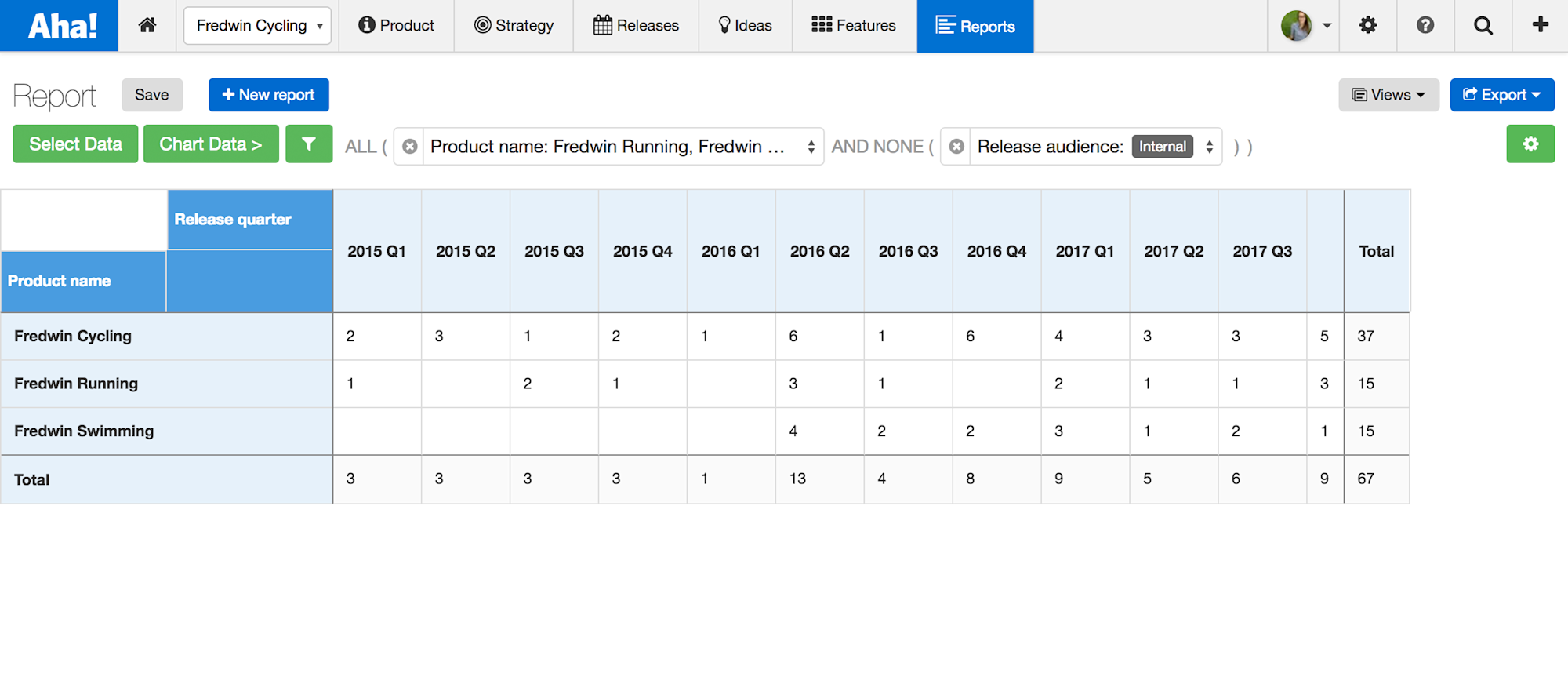Click Fredwin Cycling total value 37
The width and height of the screenshot is (1568, 688).
coord(1366,337)
